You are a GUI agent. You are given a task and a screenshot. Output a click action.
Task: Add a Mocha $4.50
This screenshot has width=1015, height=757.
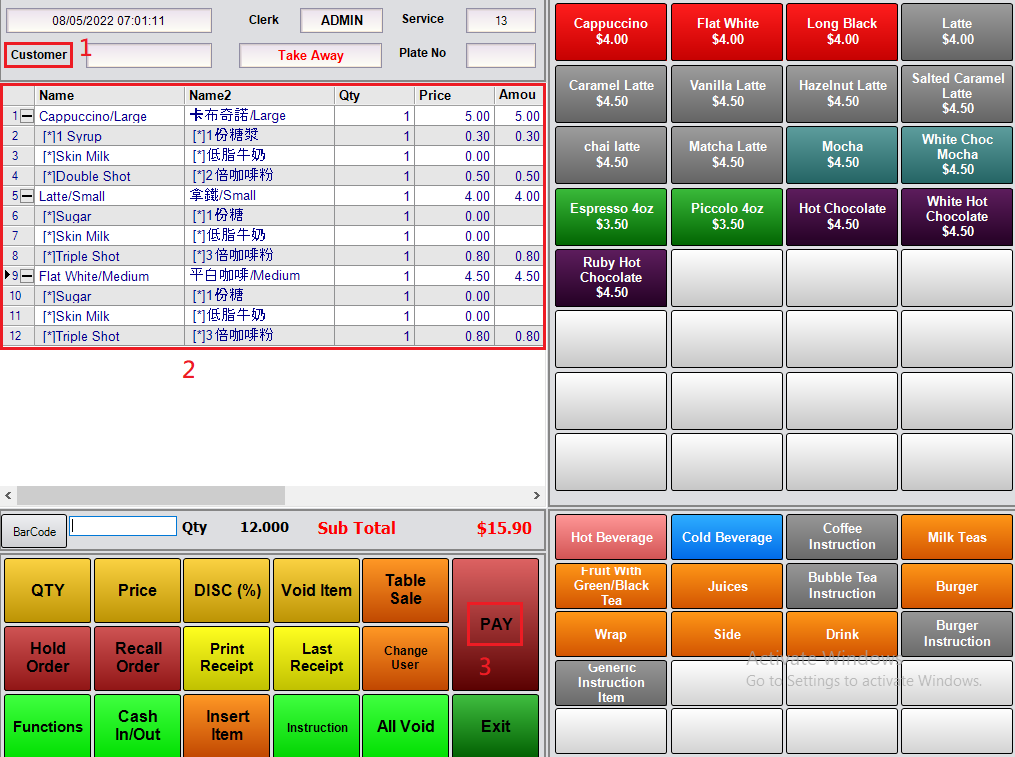pyautogui.click(x=842, y=155)
